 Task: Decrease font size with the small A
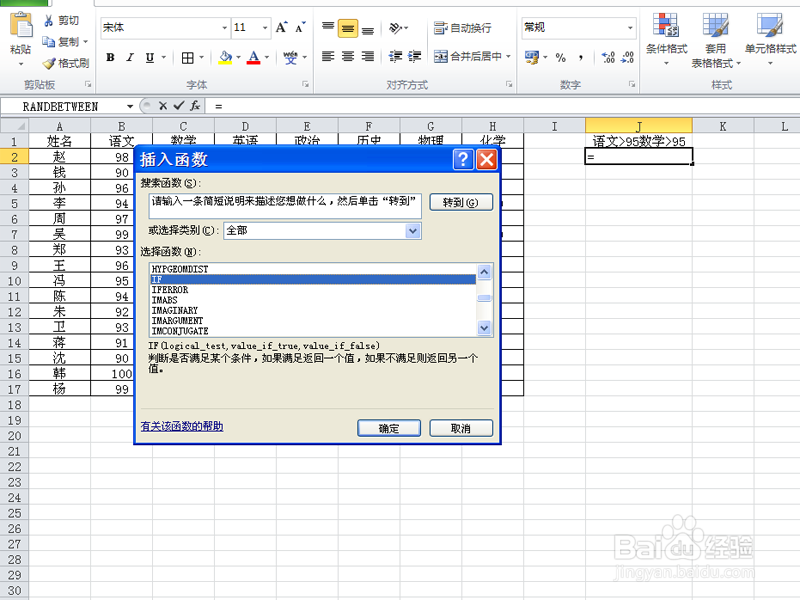(301, 28)
